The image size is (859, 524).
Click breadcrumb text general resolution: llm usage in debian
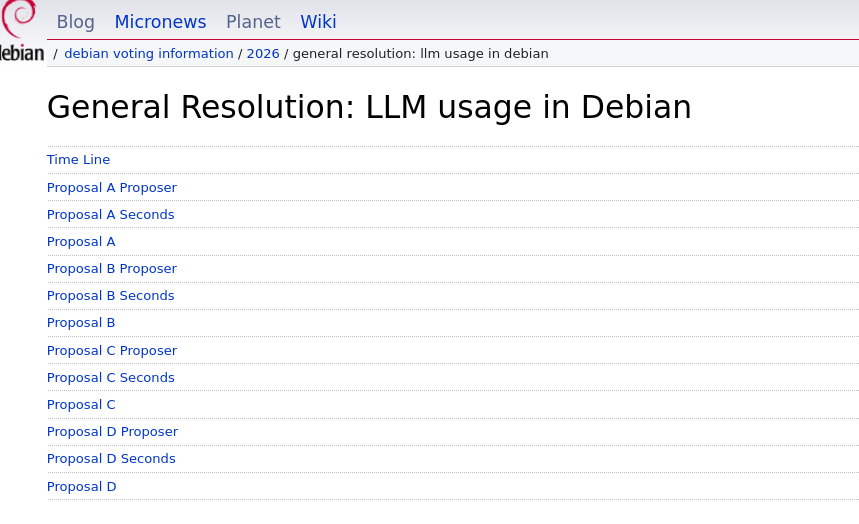[x=421, y=54]
